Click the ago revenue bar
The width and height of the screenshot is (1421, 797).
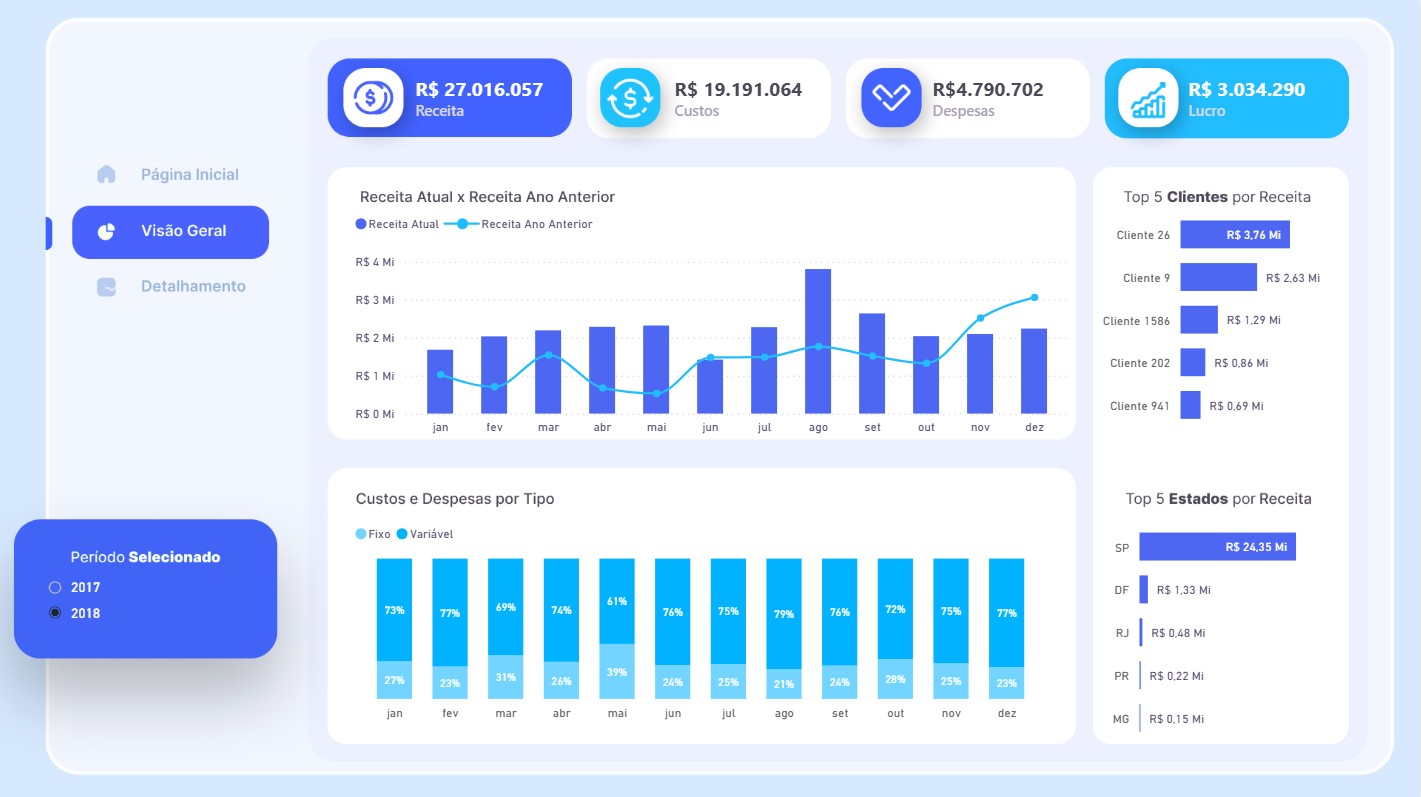818,340
